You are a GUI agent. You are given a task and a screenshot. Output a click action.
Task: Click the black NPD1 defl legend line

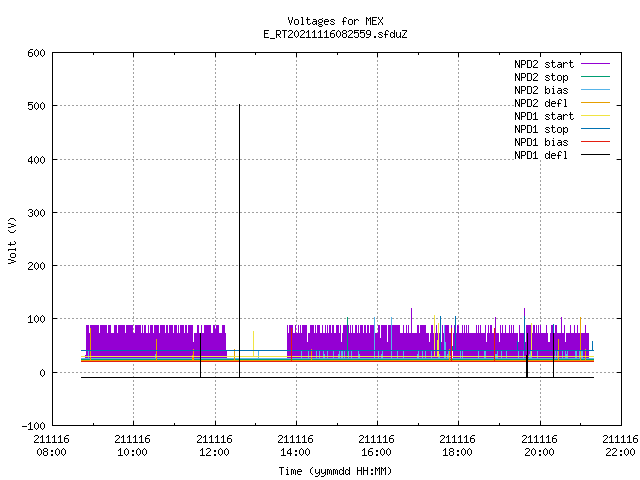(596, 155)
